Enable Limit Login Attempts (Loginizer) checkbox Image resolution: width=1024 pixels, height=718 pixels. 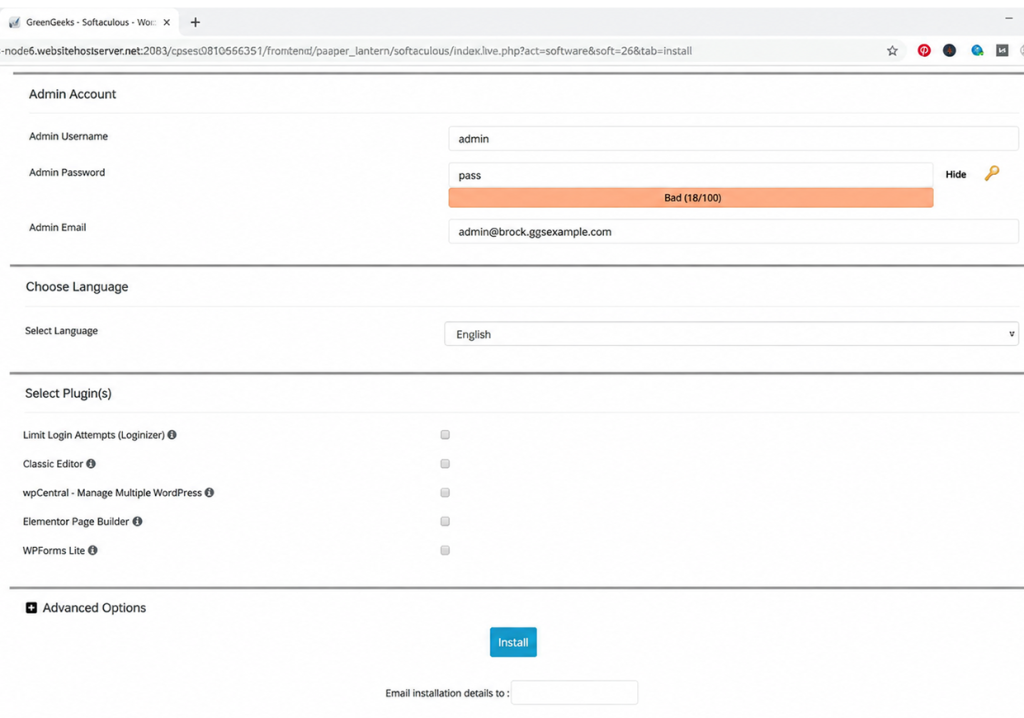[445, 435]
